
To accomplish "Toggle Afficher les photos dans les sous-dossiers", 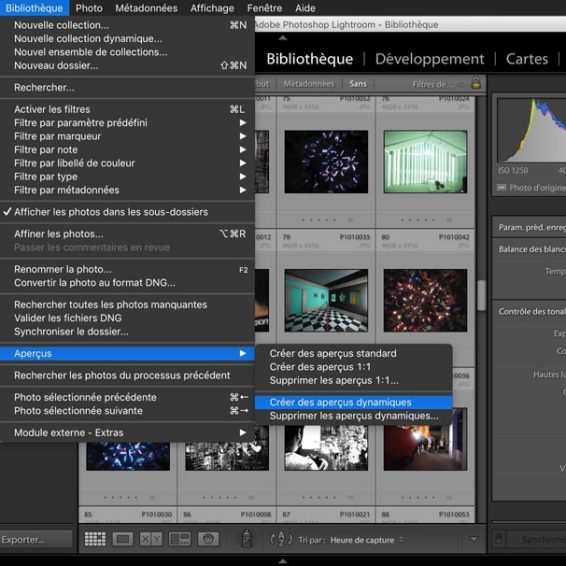I will pos(127,212).
